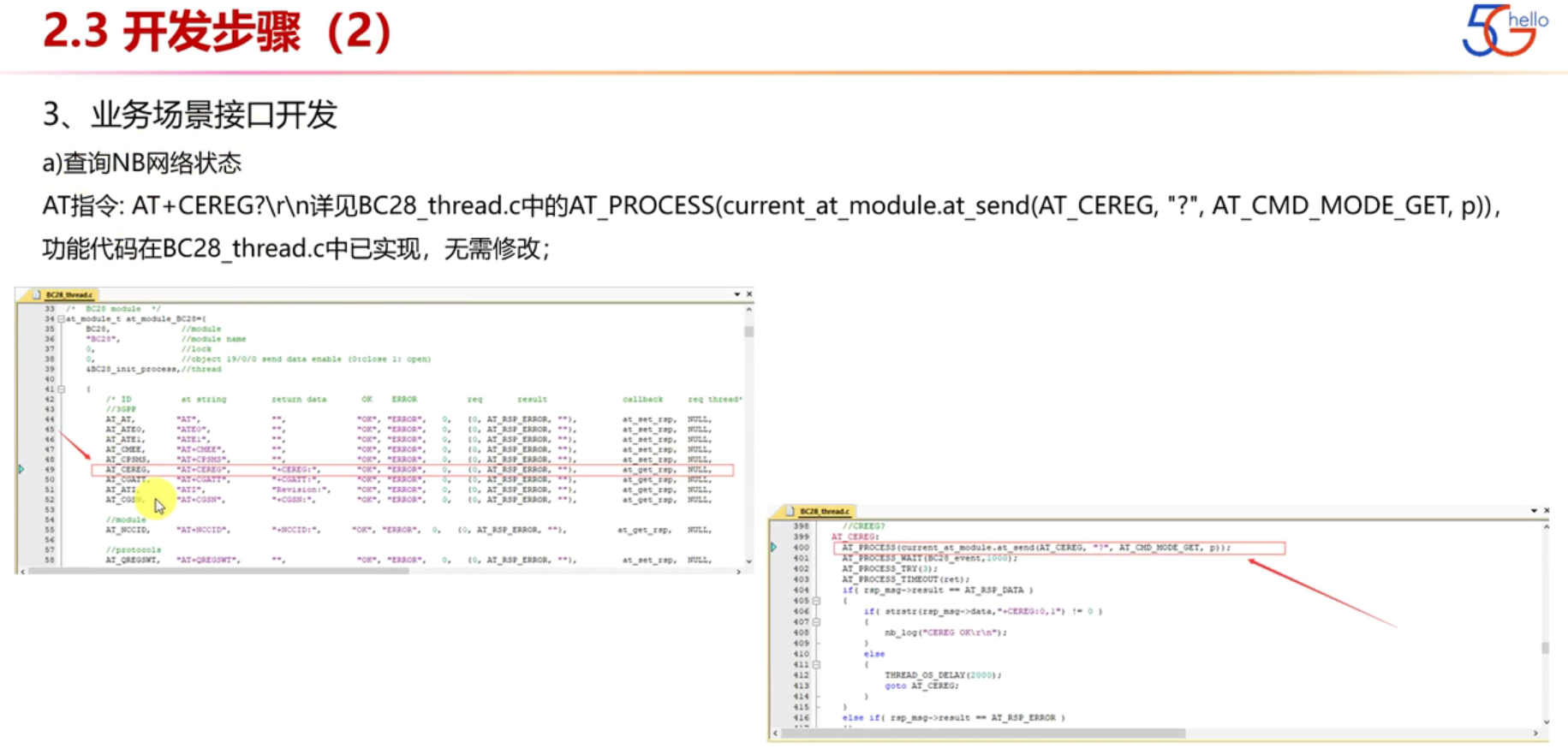
Task: Click the 5G hello logo
Action: coord(1504,30)
